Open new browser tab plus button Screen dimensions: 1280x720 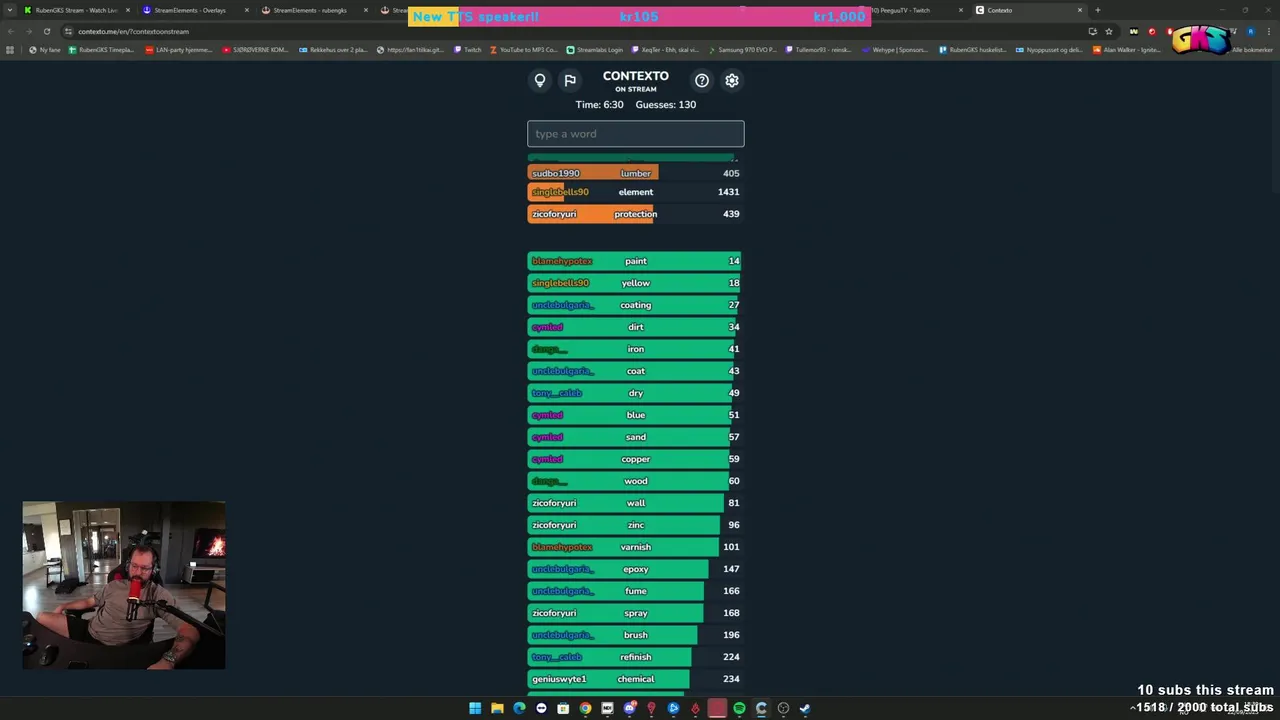[x=1098, y=10]
